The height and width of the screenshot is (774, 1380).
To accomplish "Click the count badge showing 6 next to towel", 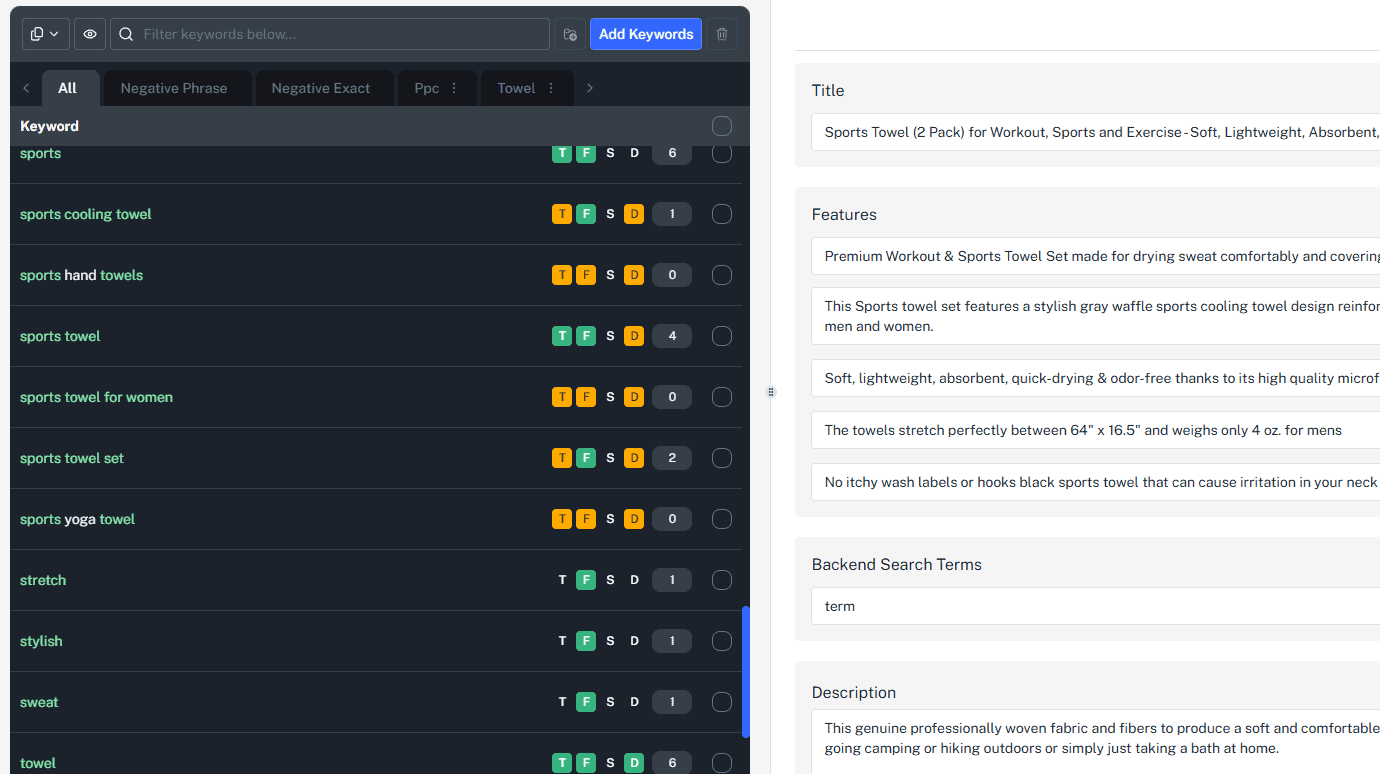I will tap(671, 762).
